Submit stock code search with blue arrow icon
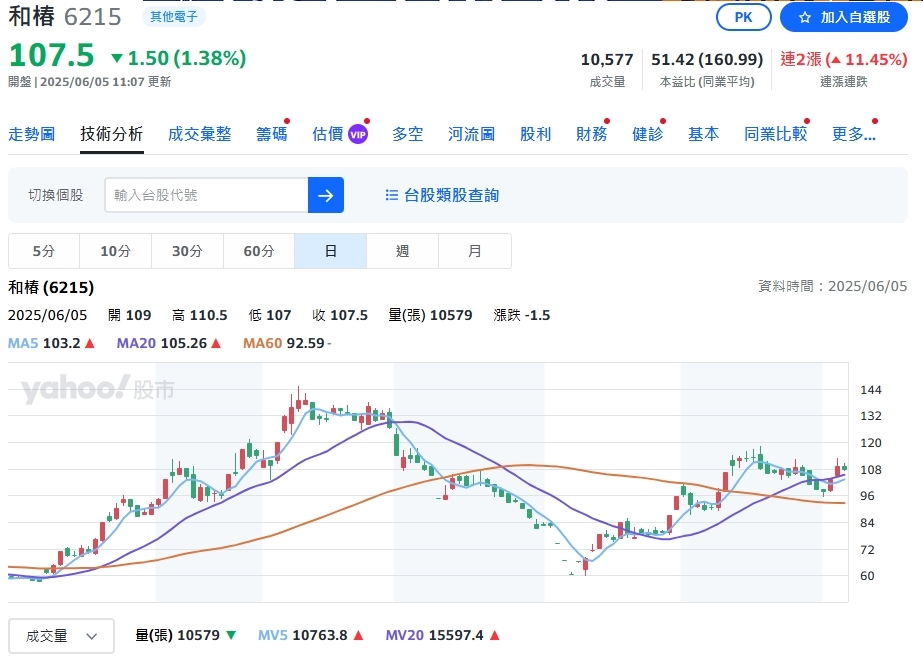This screenshot has width=923, height=657. pos(325,195)
